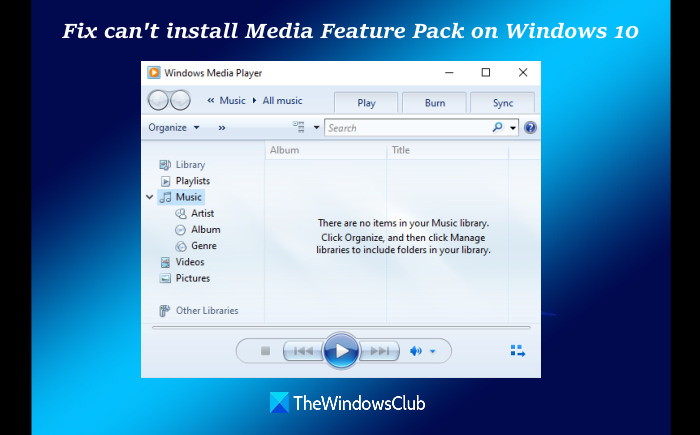Mute audio with the speaker icon

pos(416,351)
